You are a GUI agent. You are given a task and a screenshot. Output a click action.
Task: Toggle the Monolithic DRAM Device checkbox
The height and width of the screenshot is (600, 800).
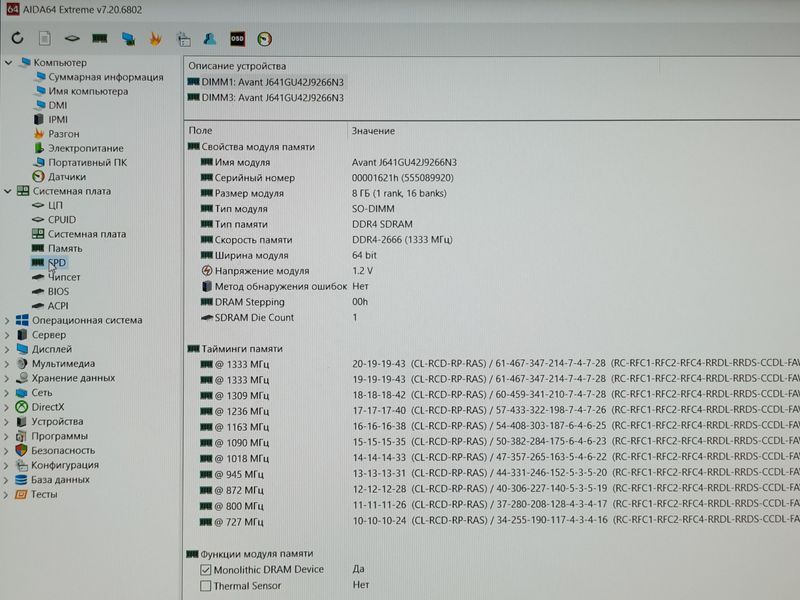click(206, 570)
